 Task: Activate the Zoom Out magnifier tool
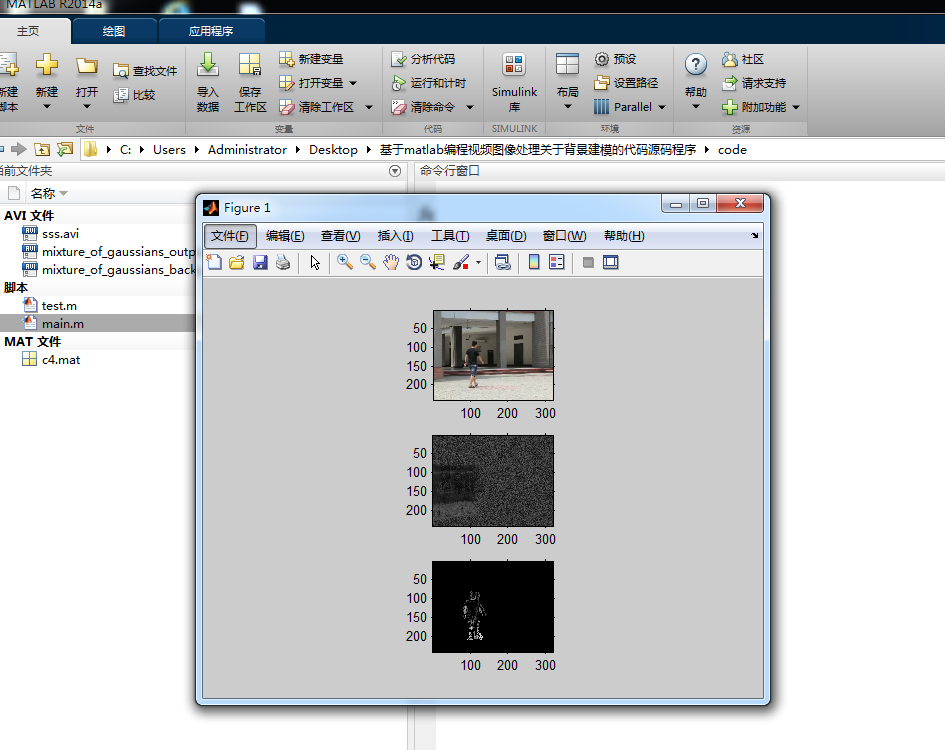click(x=368, y=262)
